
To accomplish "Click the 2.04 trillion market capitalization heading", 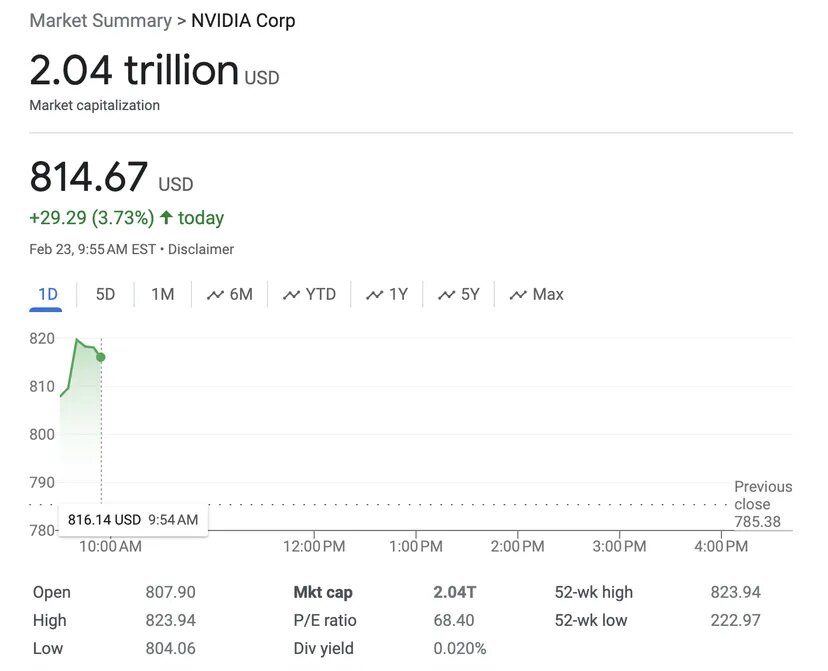I will coord(134,71).
